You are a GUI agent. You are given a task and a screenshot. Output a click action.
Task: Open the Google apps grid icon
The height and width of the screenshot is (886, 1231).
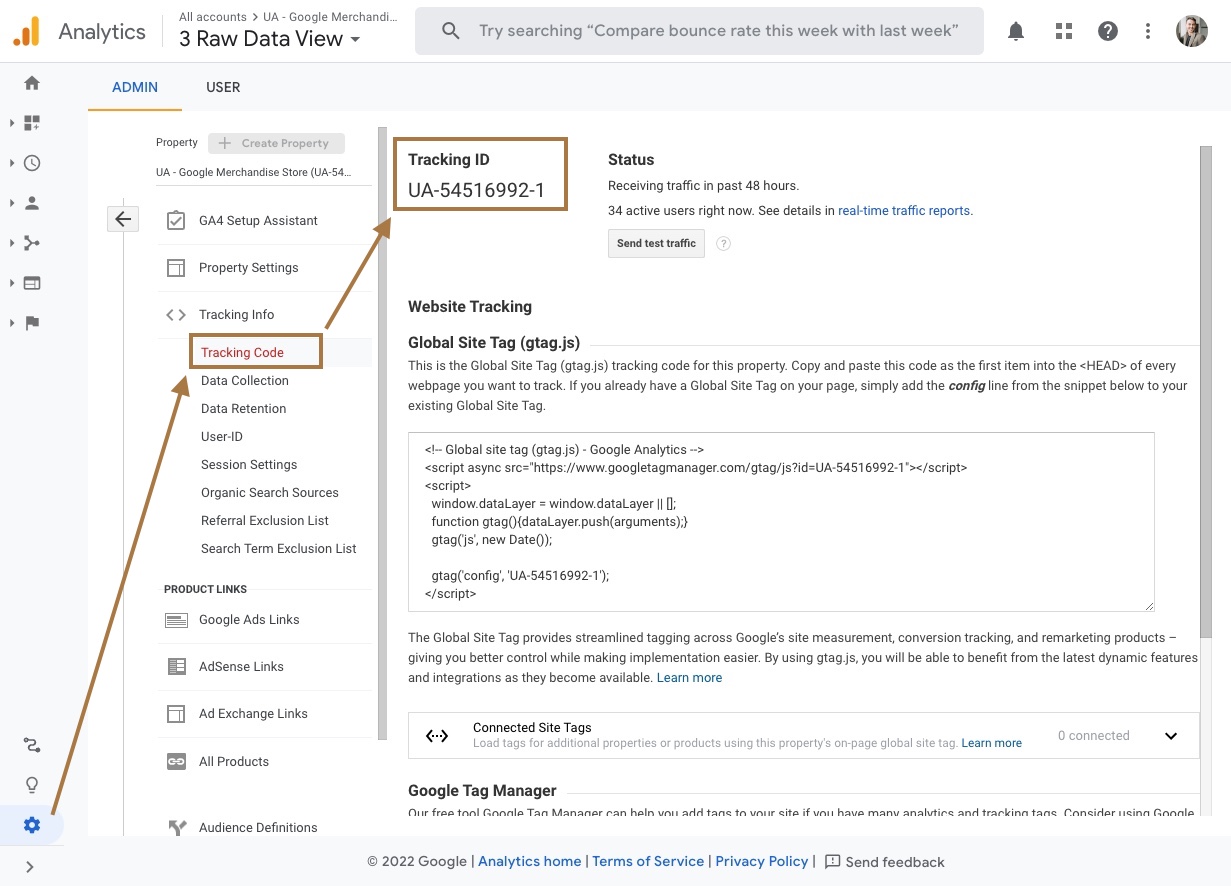coord(1063,31)
